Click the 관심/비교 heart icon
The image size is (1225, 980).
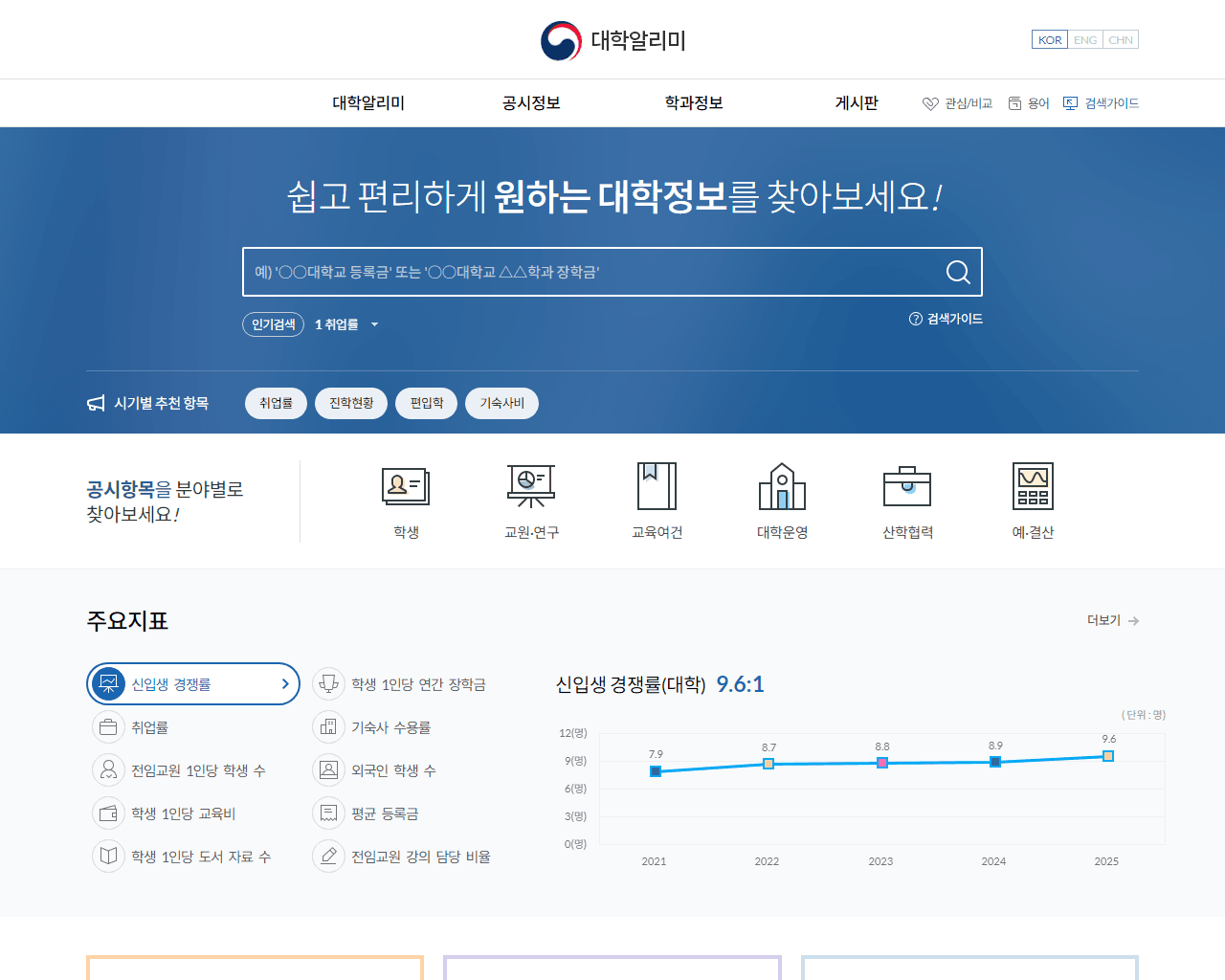pyautogui.click(x=930, y=103)
